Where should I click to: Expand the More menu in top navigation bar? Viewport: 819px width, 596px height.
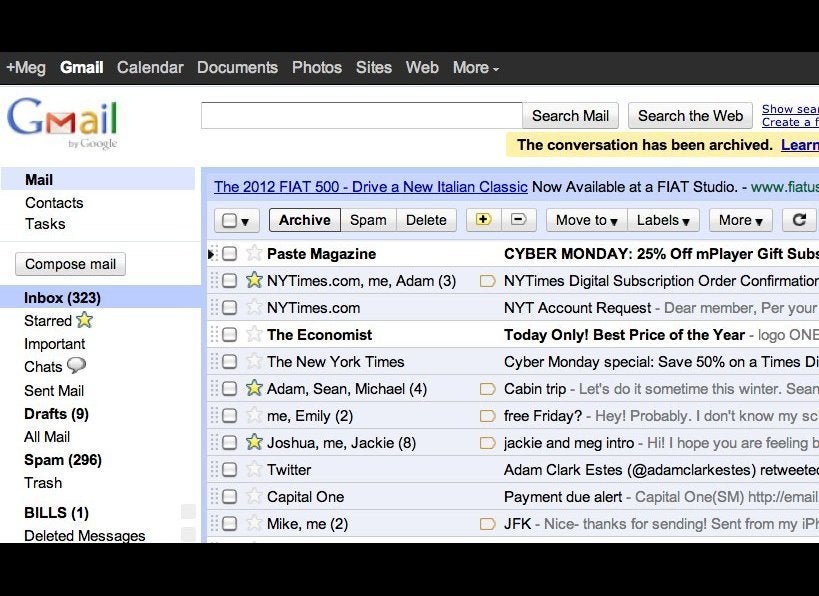coord(476,67)
